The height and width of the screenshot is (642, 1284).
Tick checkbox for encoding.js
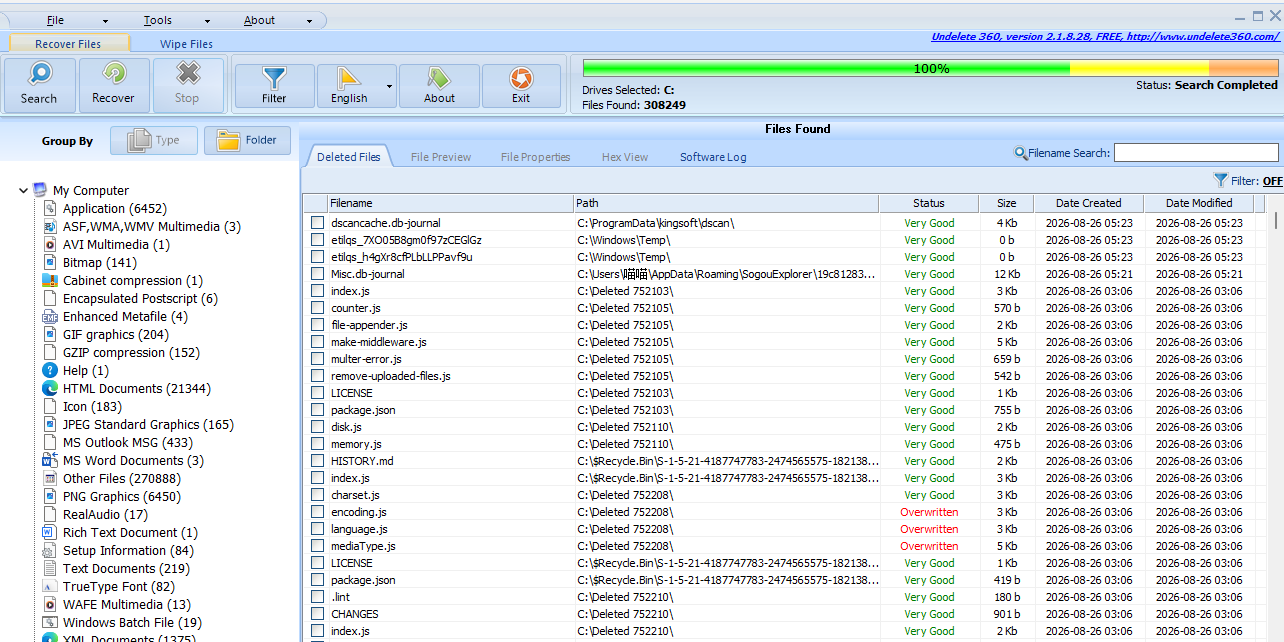point(317,512)
